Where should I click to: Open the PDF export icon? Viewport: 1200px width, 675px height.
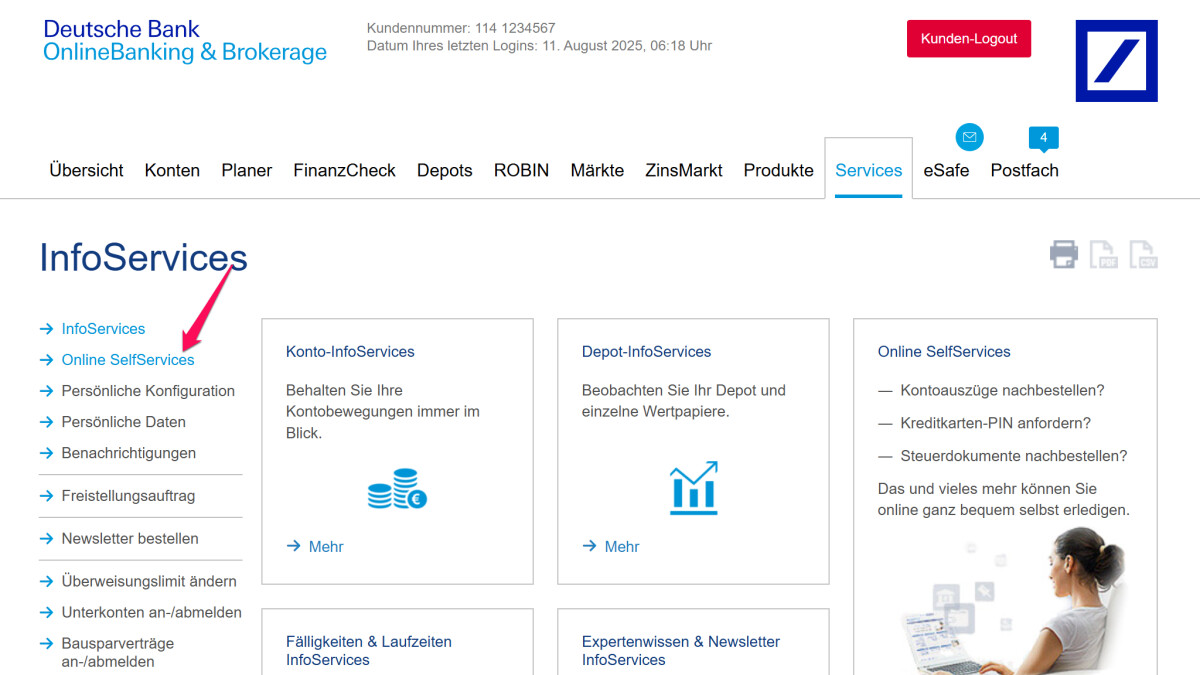click(1103, 254)
